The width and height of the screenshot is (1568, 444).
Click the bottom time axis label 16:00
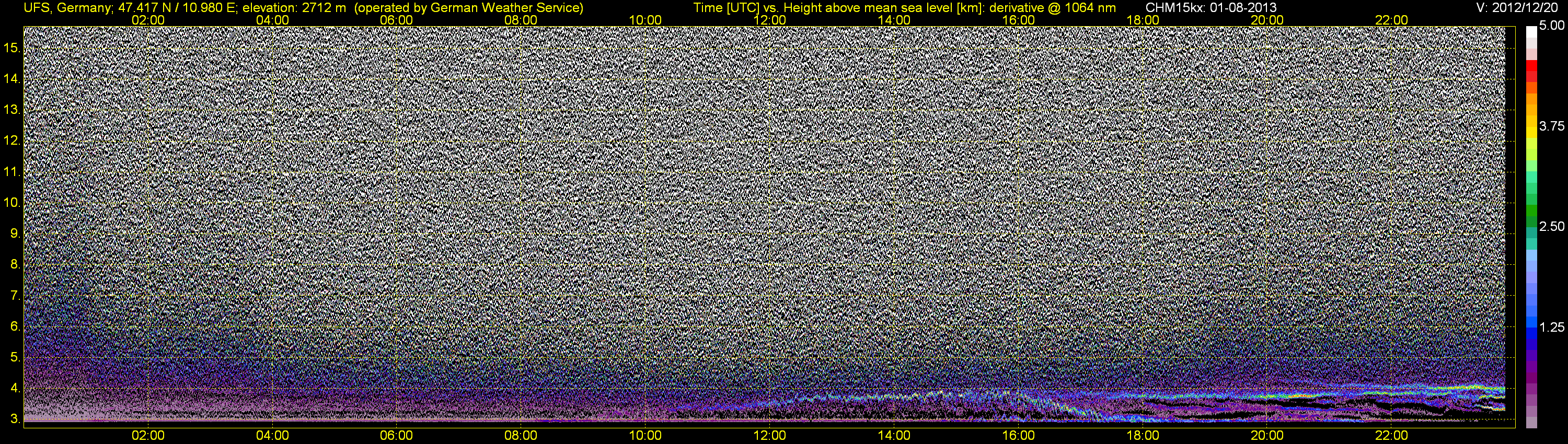1018,436
